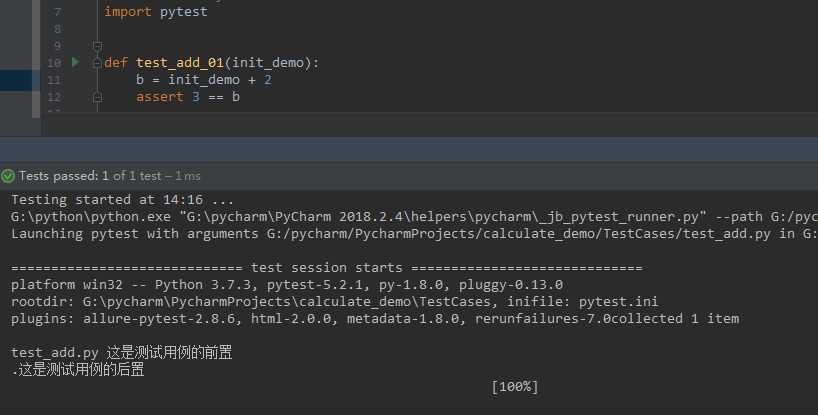Viewport: 818px width, 415px height.
Task: Click fold end marker on assert line
Action: pyautogui.click(x=97, y=97)
